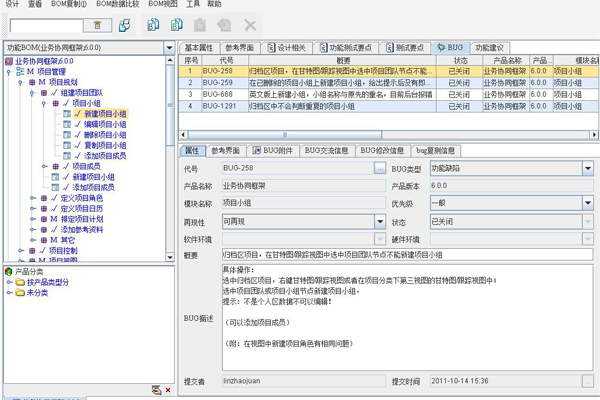The height and width of the screenshot is (400, 600).
Task: Click the cascading windows toolbar icon
Action: [124, 25]
